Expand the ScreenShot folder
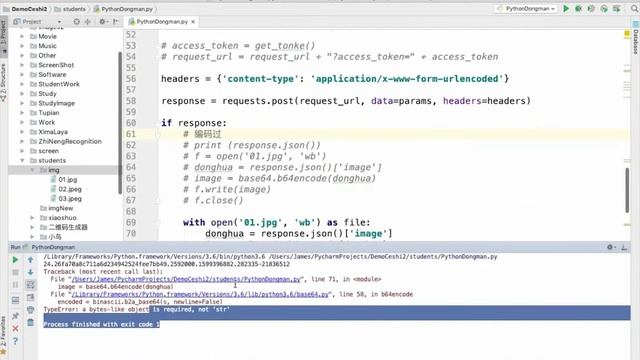 (22, 65)
